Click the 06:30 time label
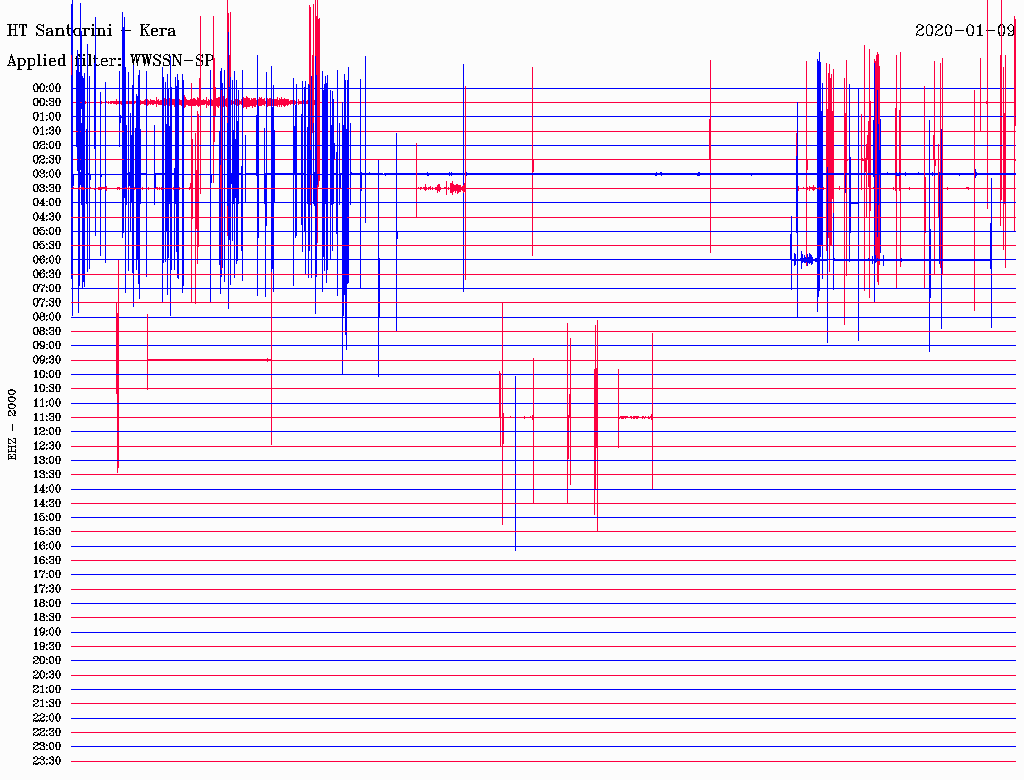This screenshot has width=1024, height=780. coord(47,274)
